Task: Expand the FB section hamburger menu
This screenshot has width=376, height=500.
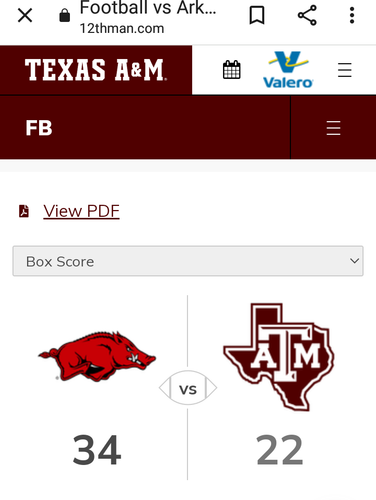Action: tap(333, 128)
